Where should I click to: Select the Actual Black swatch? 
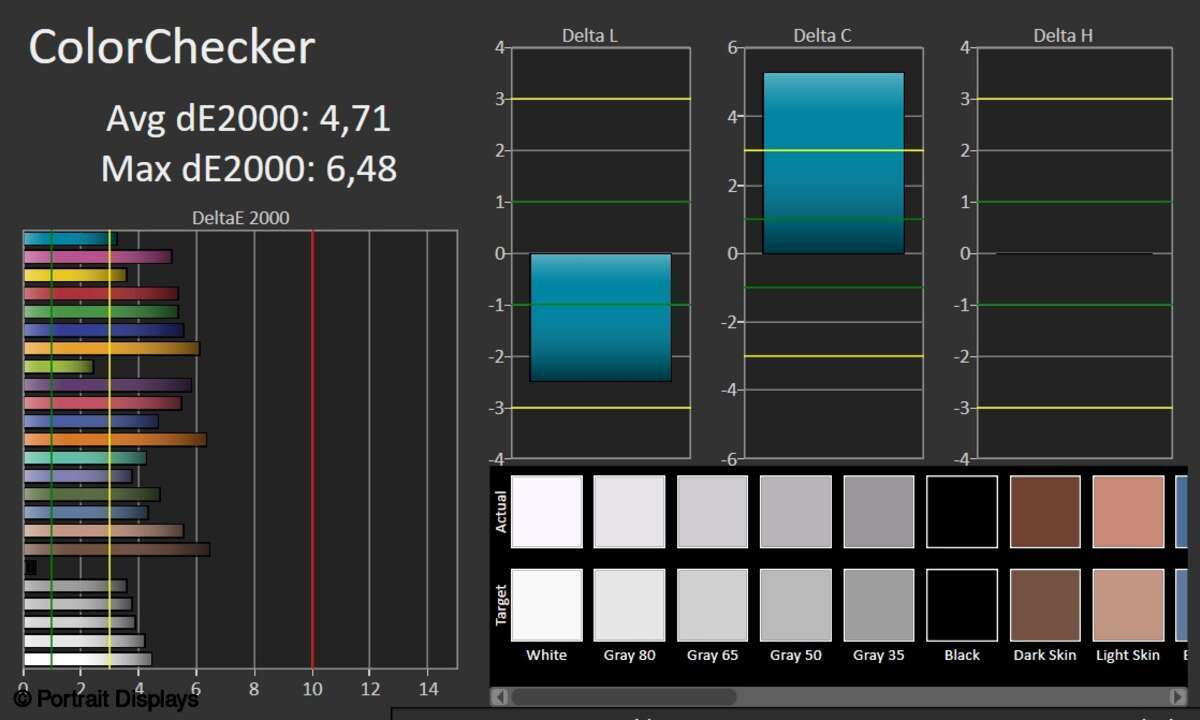coord(962,512)
